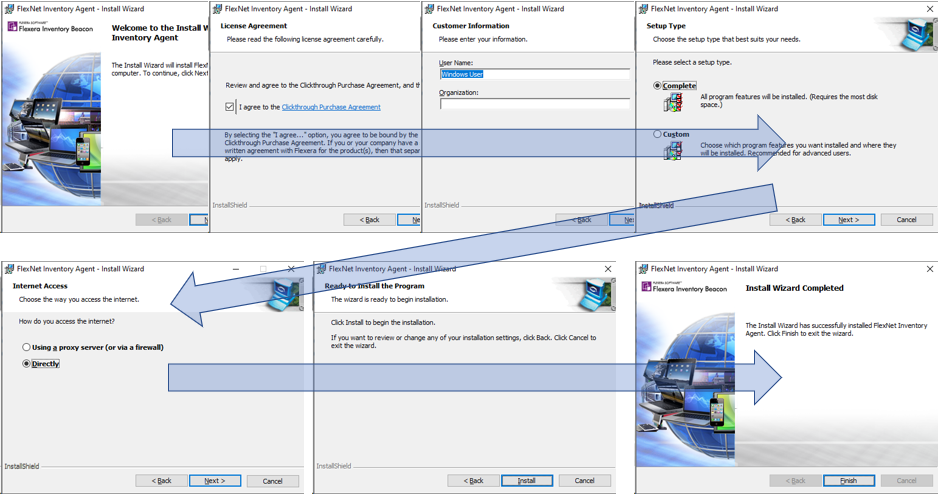Click the Ready to Install title bar icon
The width and height of the screenshot is (940, 494).
(x=321, y=269)
